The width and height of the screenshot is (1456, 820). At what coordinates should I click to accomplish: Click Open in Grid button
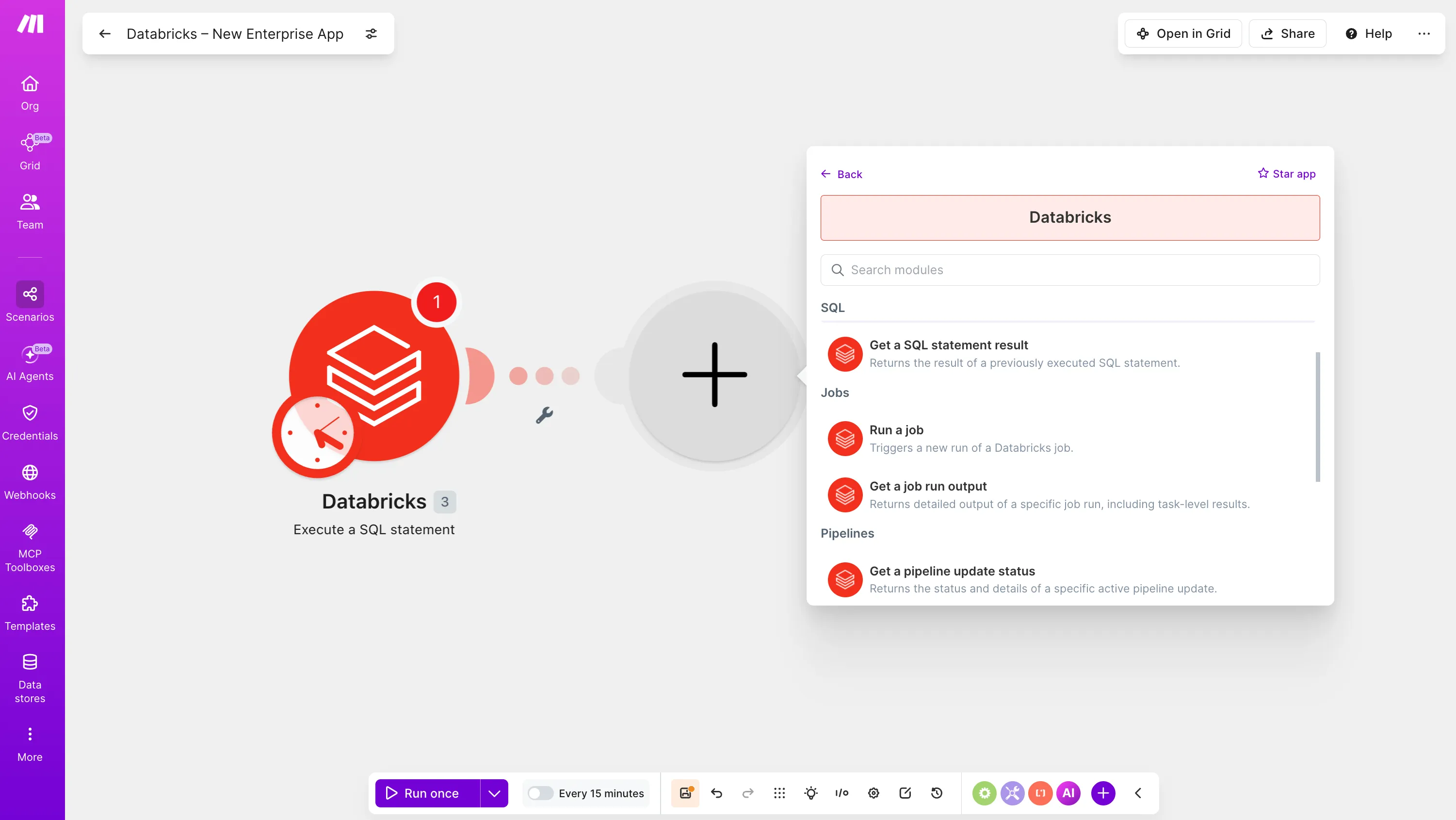coord(1183,34)
